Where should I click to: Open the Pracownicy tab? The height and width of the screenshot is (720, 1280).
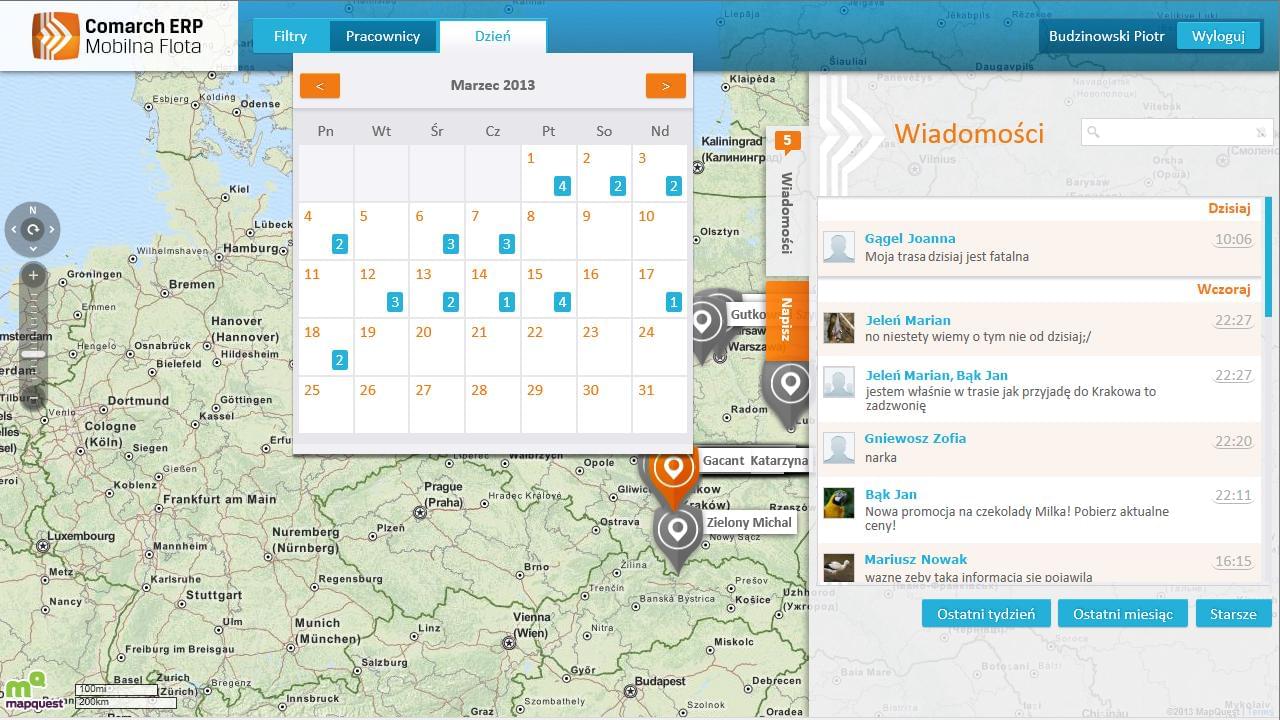pos(382,36)
